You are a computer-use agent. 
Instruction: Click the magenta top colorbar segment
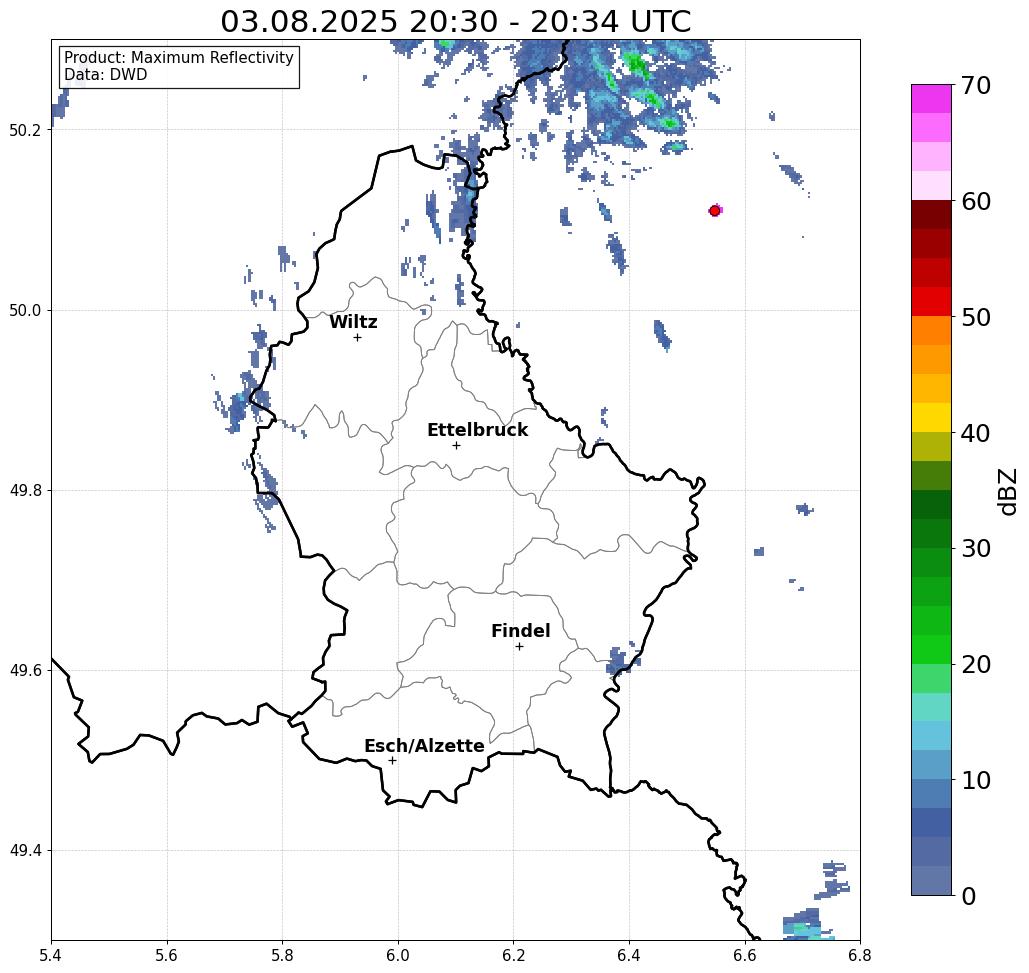coord(931,99)
